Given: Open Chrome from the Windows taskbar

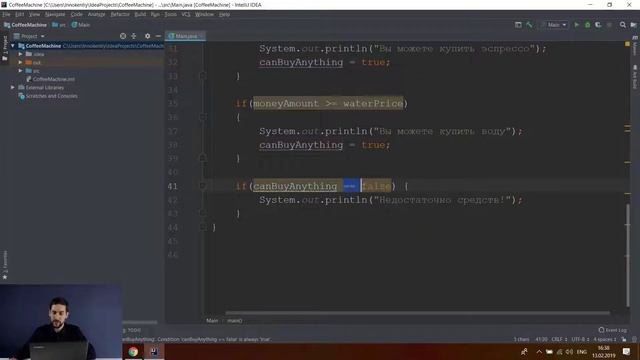Looking at the screenshot, I should [133, 352].
